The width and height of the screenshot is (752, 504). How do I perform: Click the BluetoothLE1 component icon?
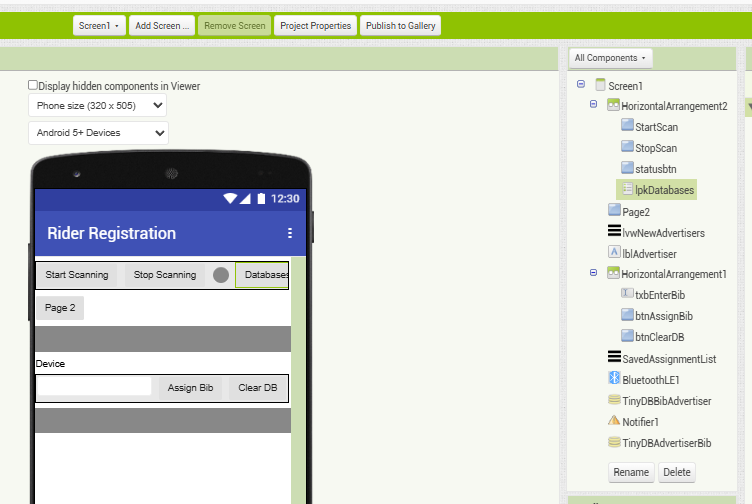tap(614, 379)
